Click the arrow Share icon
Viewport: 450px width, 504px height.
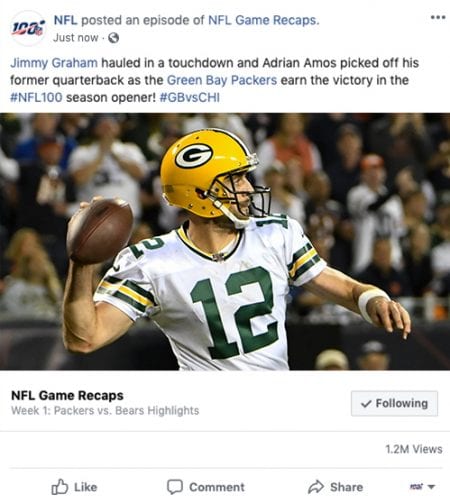click(x=316, y=487)
